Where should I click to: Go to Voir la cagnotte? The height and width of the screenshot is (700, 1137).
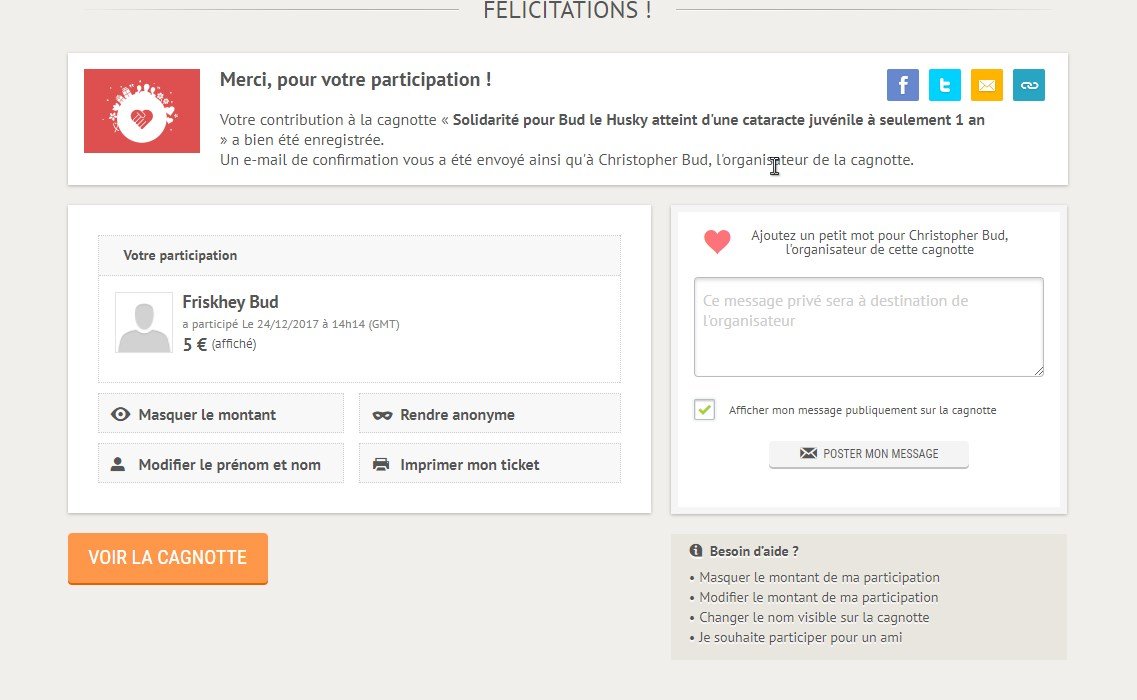tap(167, 558)
